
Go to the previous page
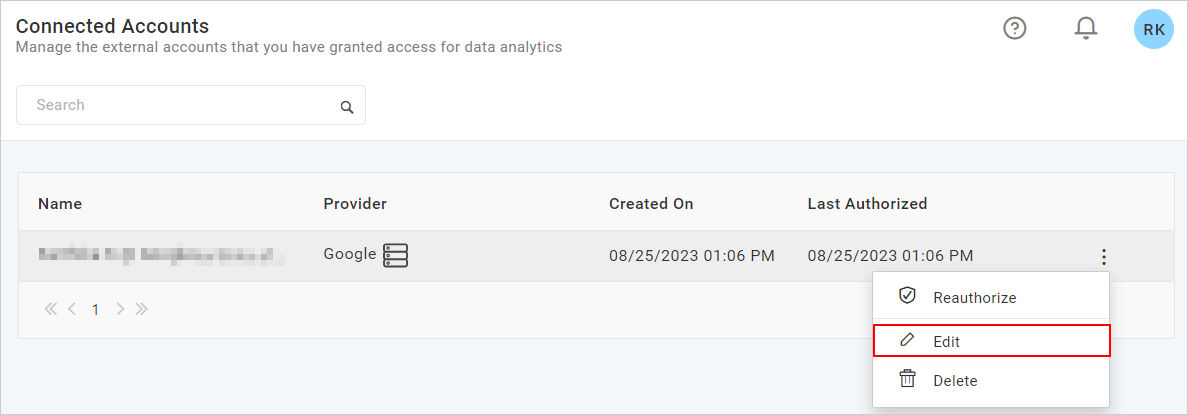tap(72, 309)
